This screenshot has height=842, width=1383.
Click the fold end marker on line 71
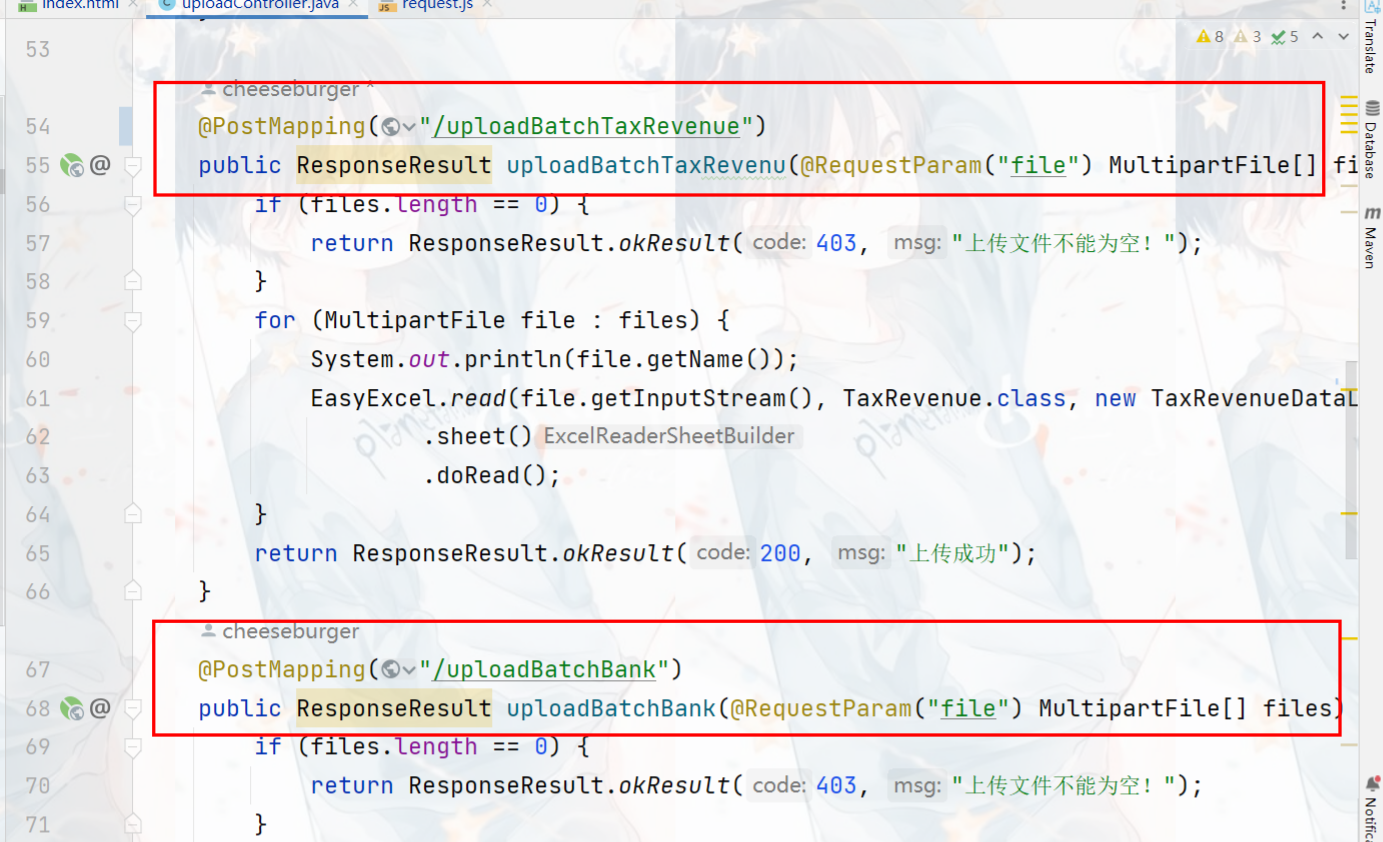point(133,825)
